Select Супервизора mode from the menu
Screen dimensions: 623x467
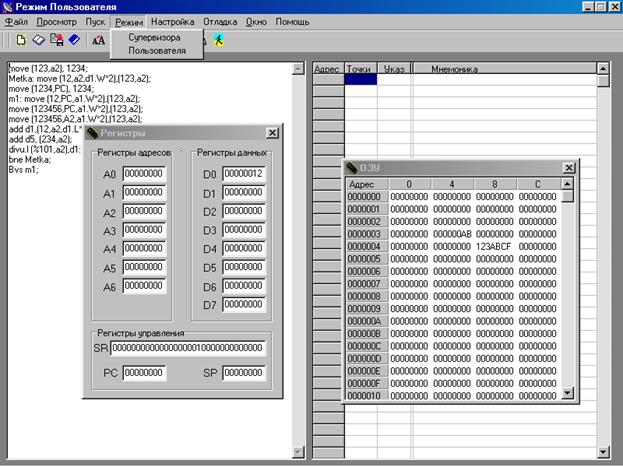[154, 37]
